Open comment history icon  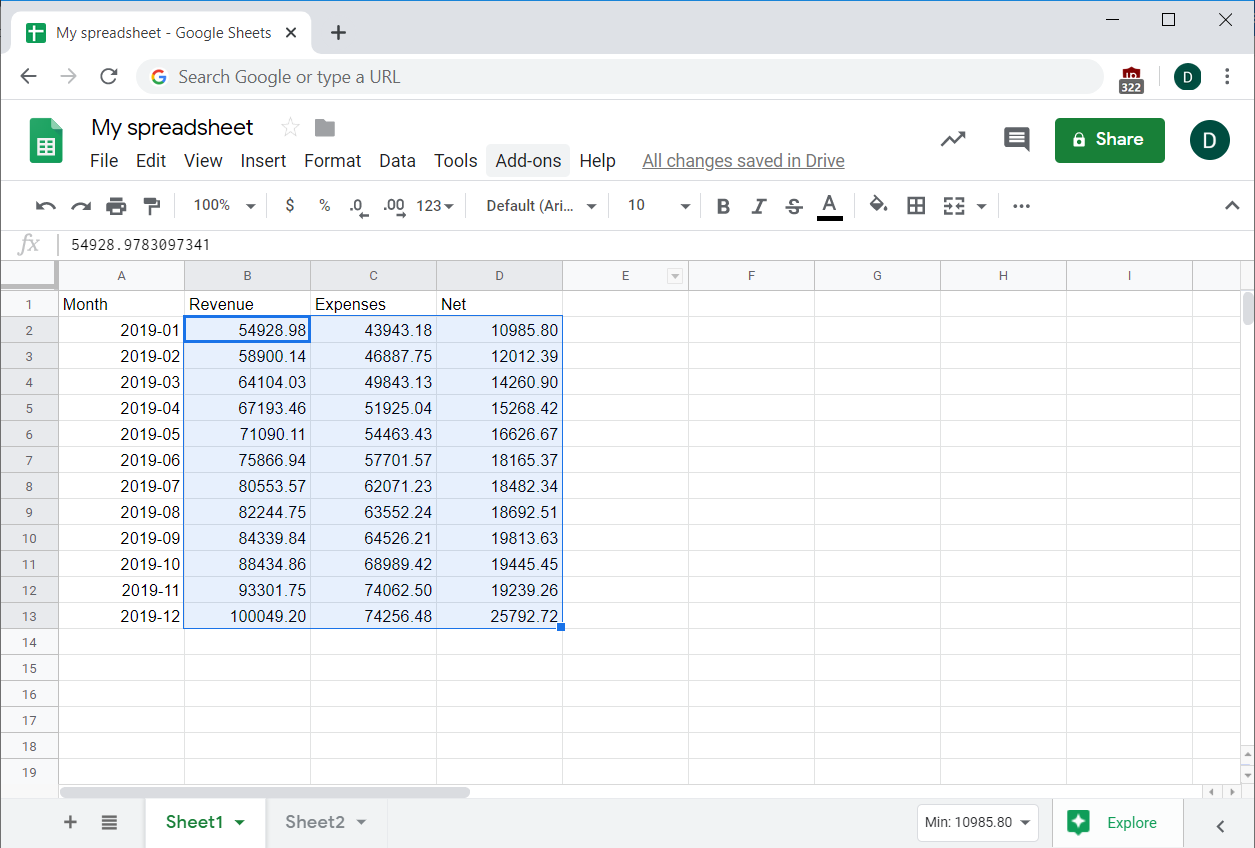click(x=1016, y=140)
